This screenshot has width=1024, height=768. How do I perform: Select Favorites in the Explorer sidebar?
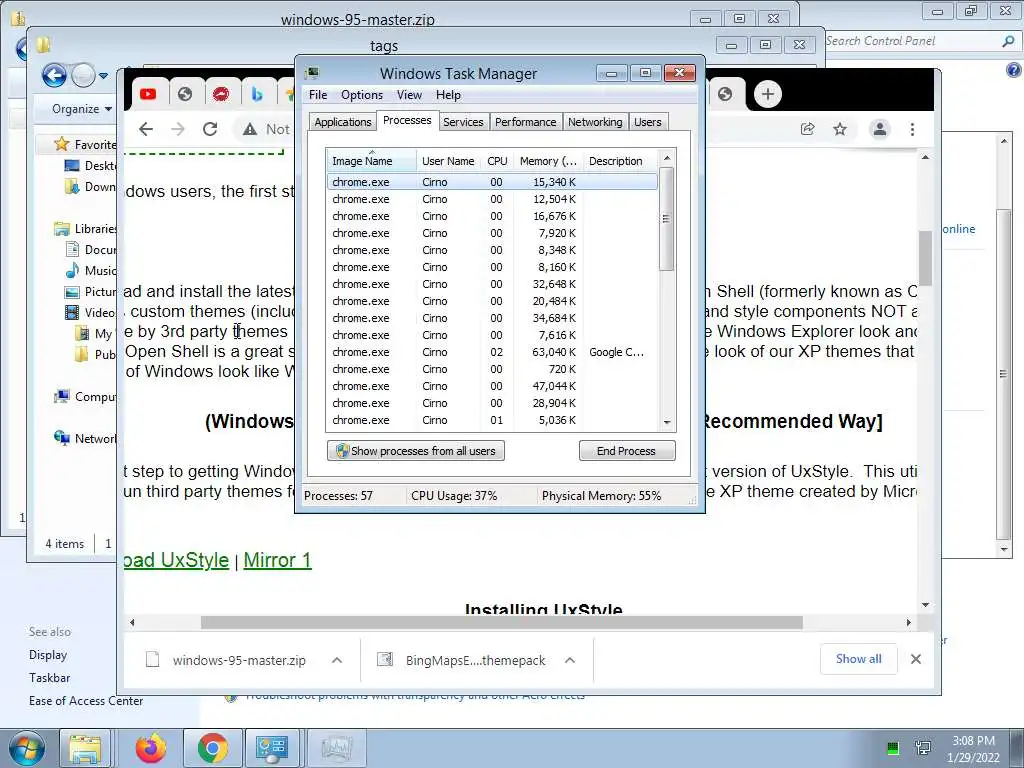[86, 144]
